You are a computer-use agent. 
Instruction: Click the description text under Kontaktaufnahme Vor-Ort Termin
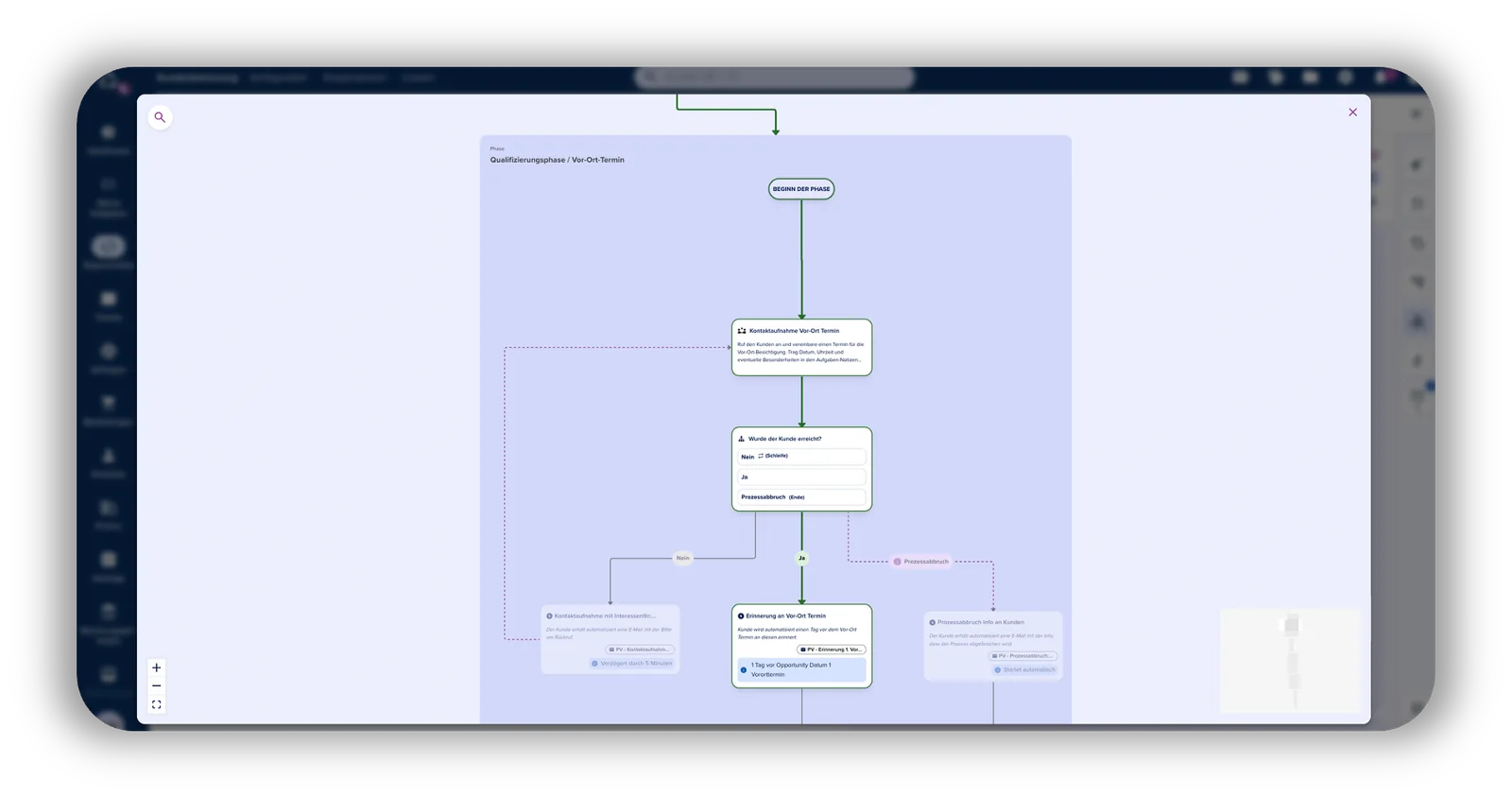click(800, 353)
